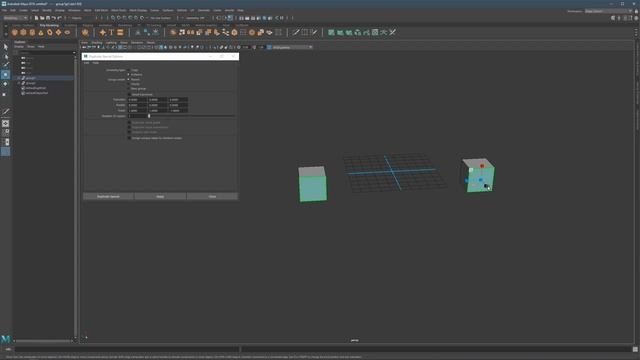Toggle Assign unique name to child nodes
This screenshot has height=360, width=640.
[x=129, y=138]
